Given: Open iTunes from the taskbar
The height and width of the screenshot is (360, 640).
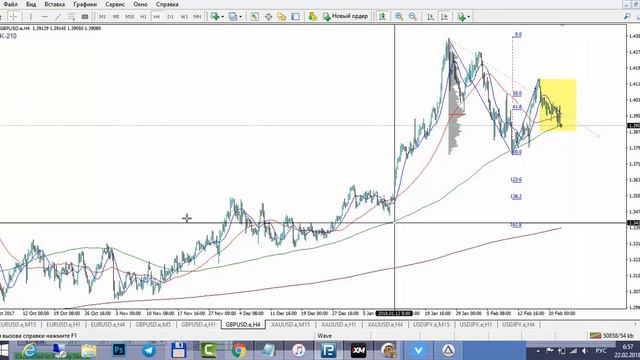Looking at the screenshot, I should [298, 350].
